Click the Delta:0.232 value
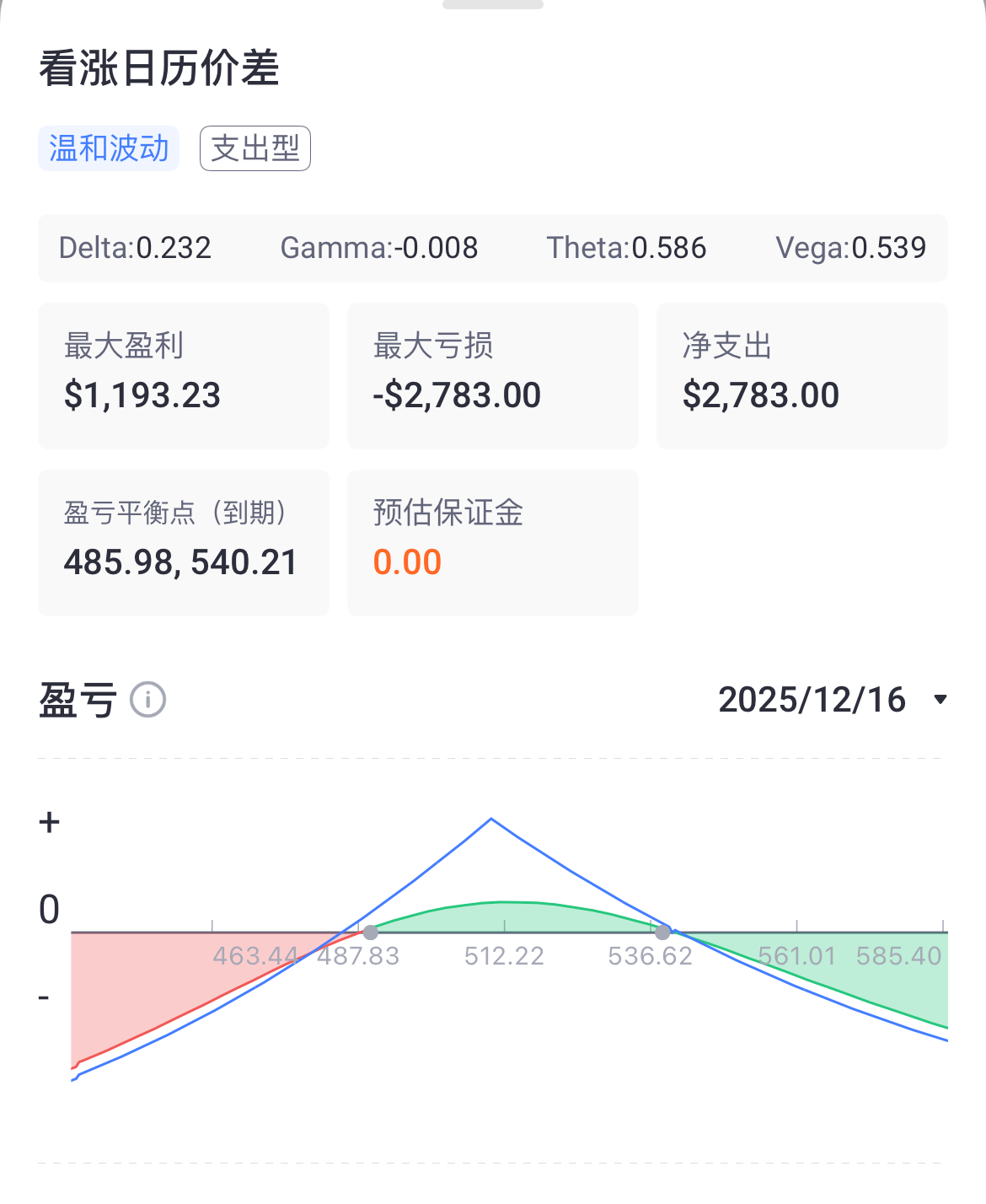The width and height of the screenshot is (986, 1204). (x=135, y=248)
